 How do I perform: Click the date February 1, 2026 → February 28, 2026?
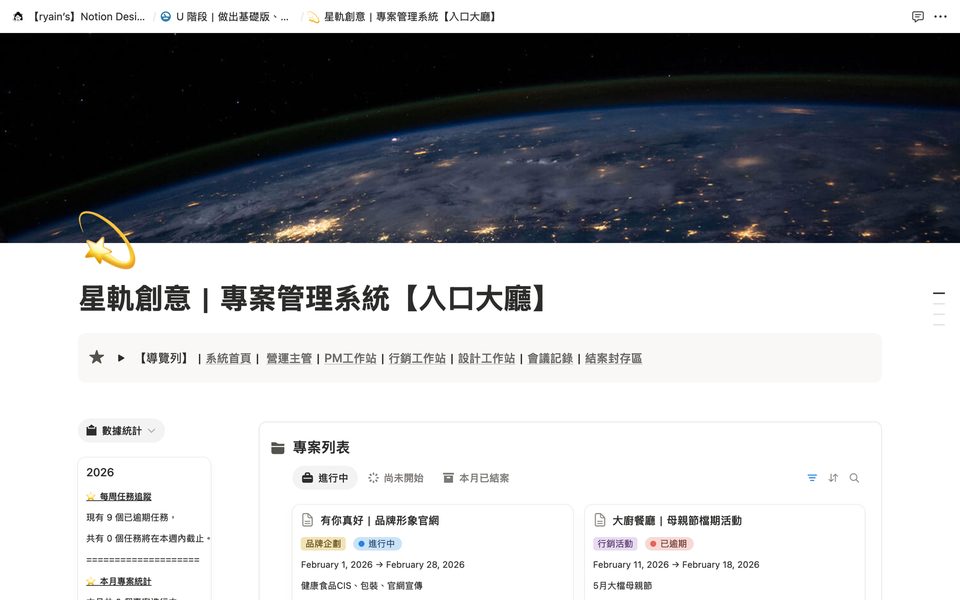coord(383,564)
